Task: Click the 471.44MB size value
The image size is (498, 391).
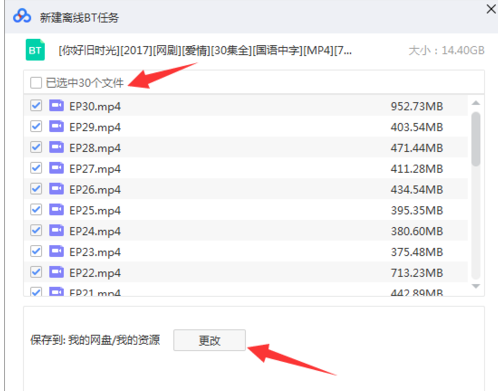Action: 417,148
